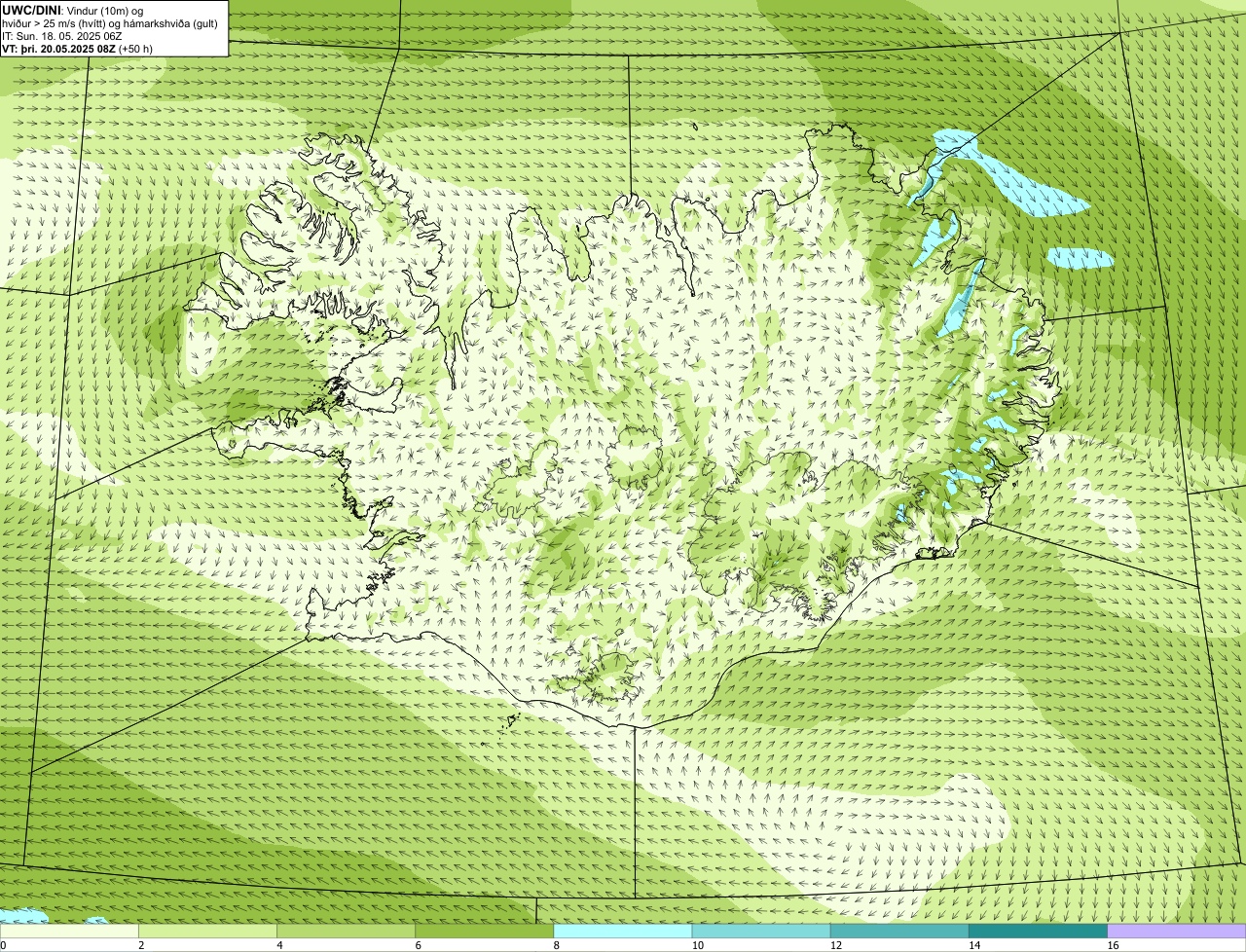Click the legend scale label "10"

[x=698, y=945]
